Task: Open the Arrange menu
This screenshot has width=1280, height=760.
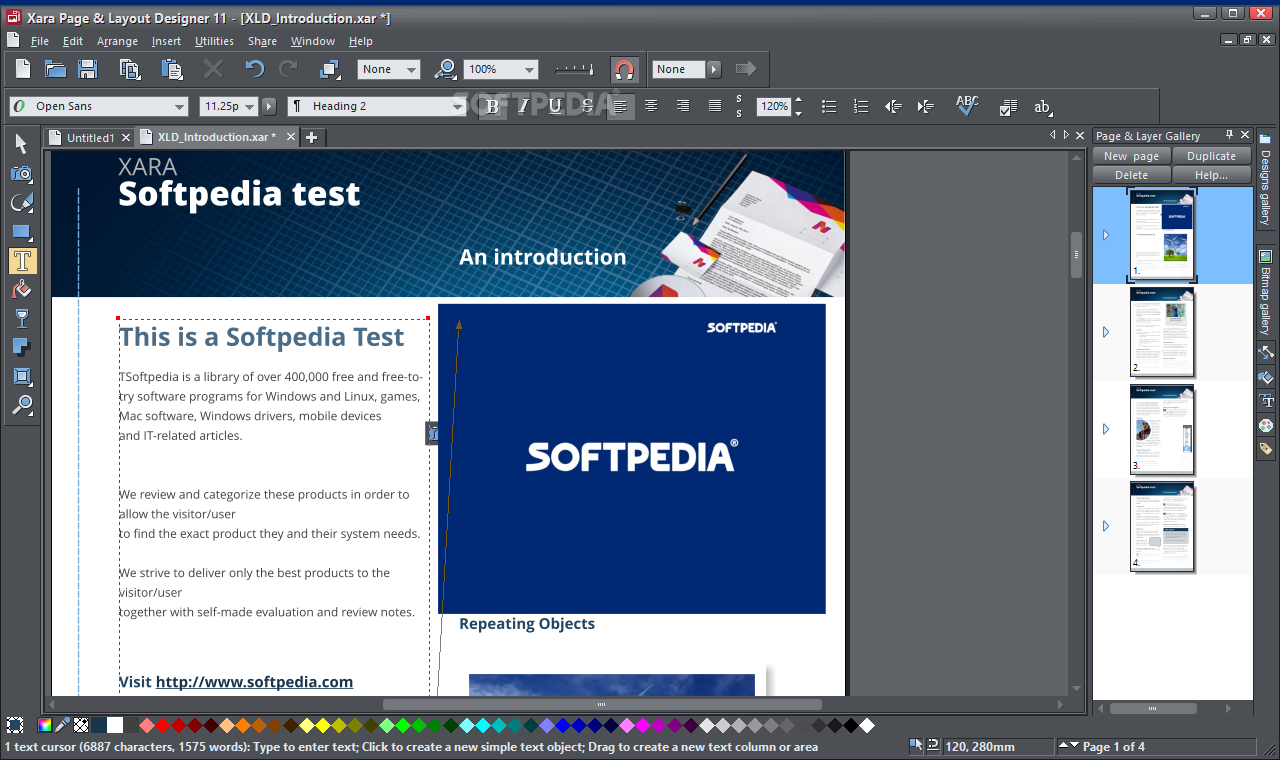Action: click(x=117, y=41)
